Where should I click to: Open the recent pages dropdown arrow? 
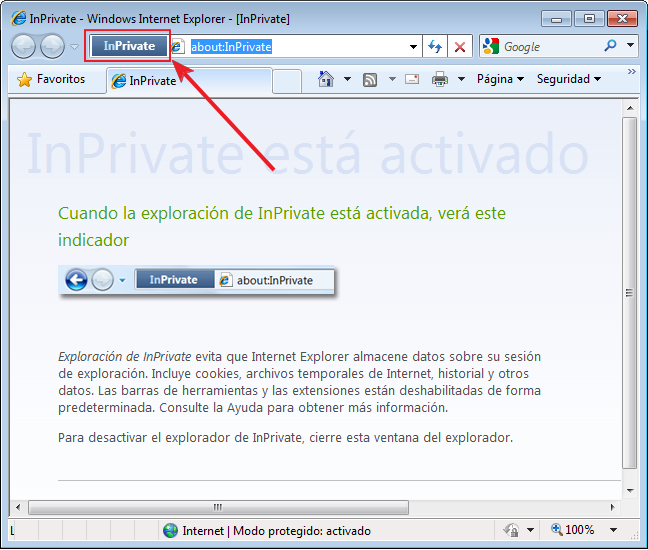coord(74,47)
